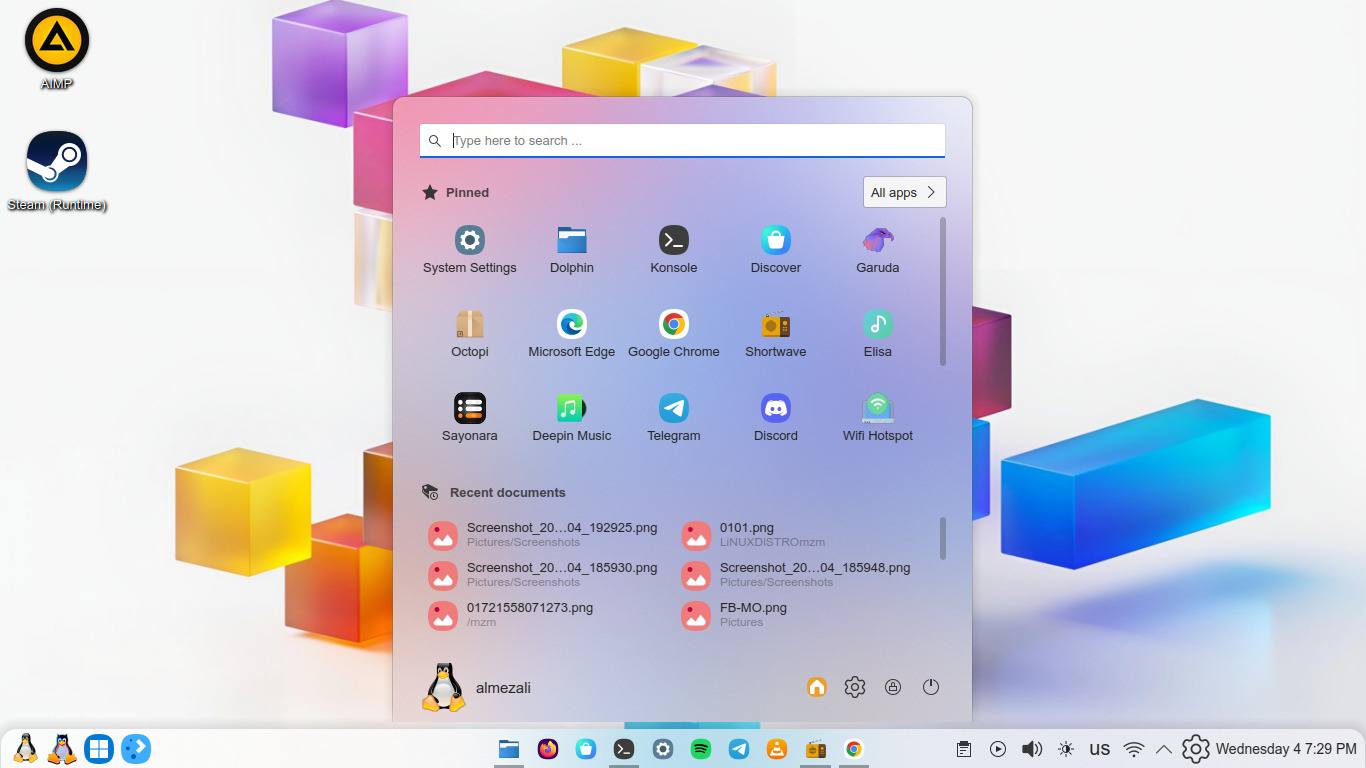Click the Discover bag icon in taskbar
The width and height of the screenshot is (1366, 768).
pos(586,748)
